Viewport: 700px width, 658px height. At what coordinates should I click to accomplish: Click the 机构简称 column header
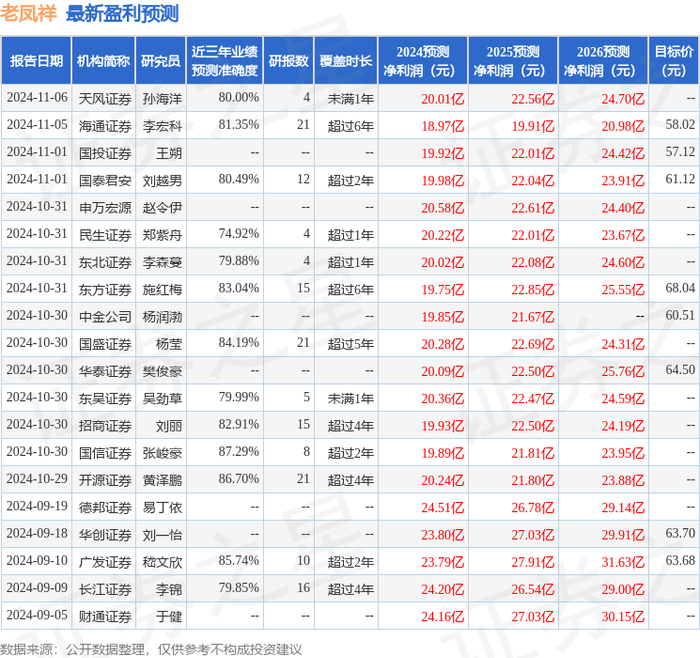(104, 61)
